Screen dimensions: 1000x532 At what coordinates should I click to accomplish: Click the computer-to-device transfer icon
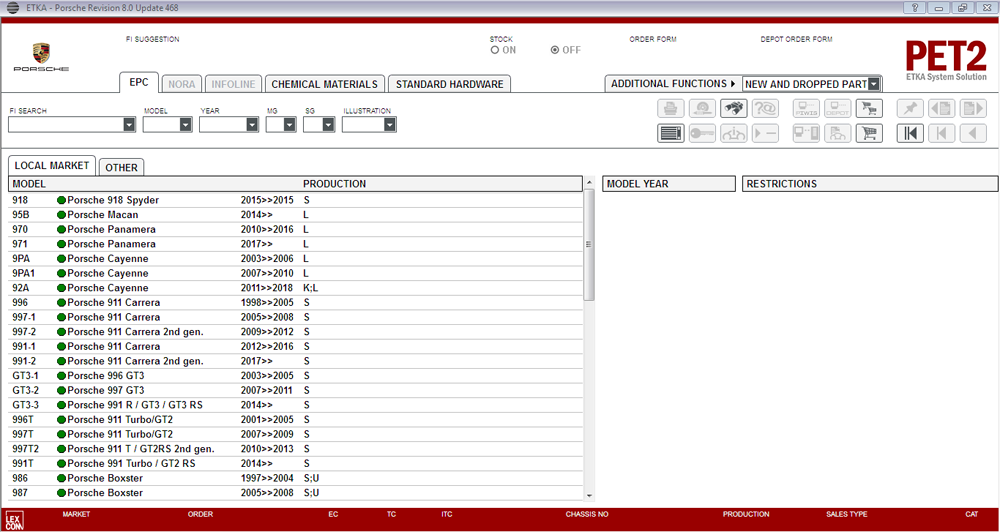pyautogui.click(x=806, y=133)
